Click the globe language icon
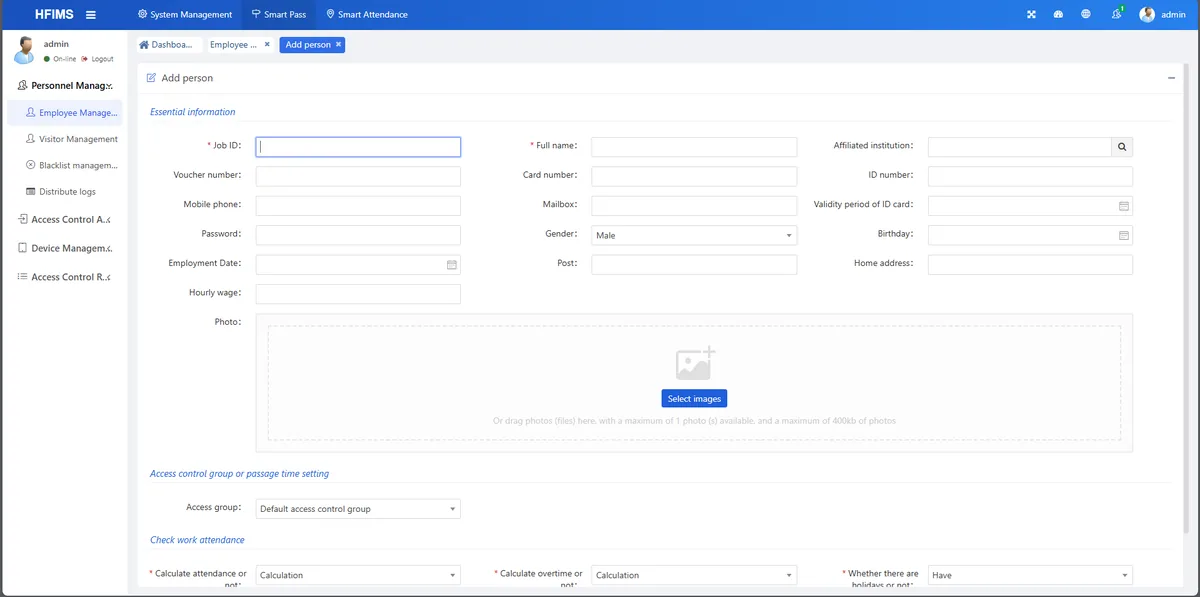Viewport: 1200px width, 597px height. point(1086,14)
